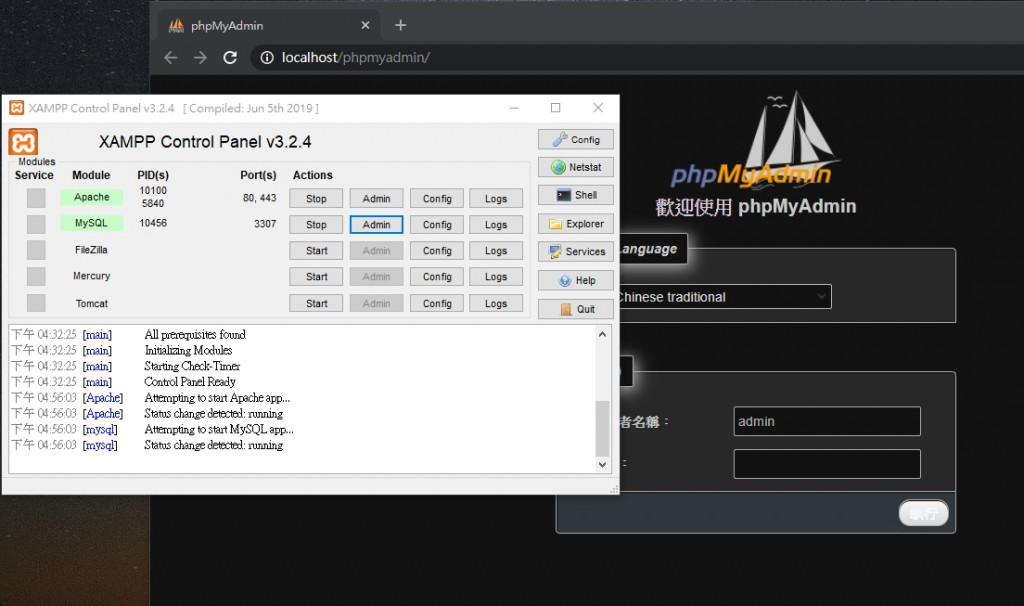This screenshot has height=606, width=1024.
Task: Open XAMPP Config with wrench icon
Action: [x=575, y=140]
